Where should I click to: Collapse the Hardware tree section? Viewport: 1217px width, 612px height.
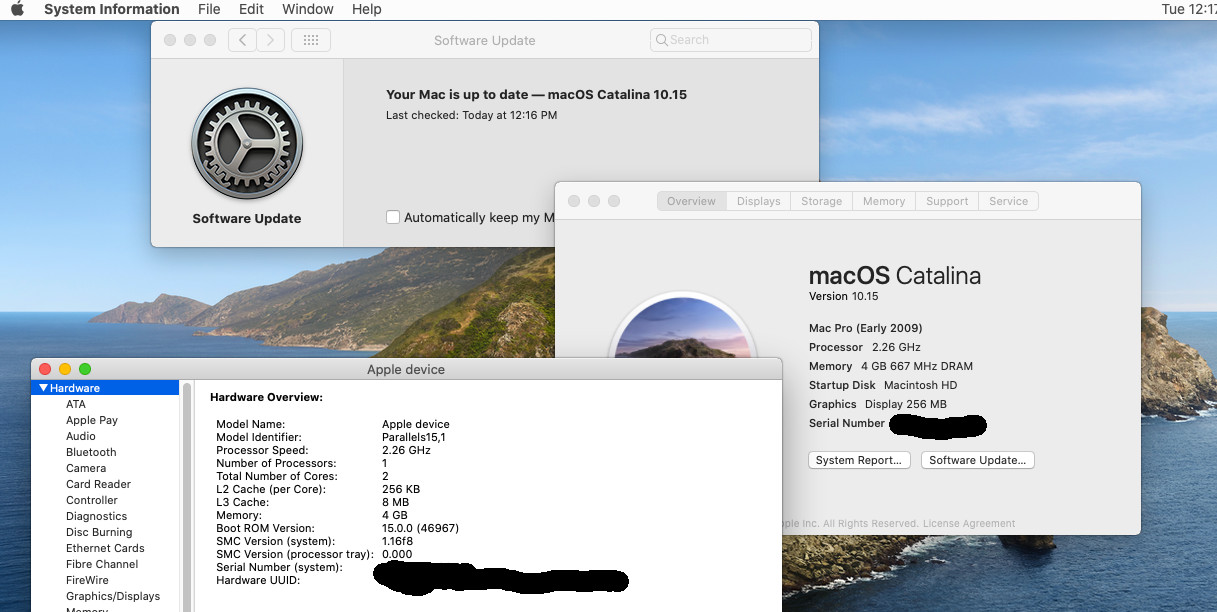(44, 388)
